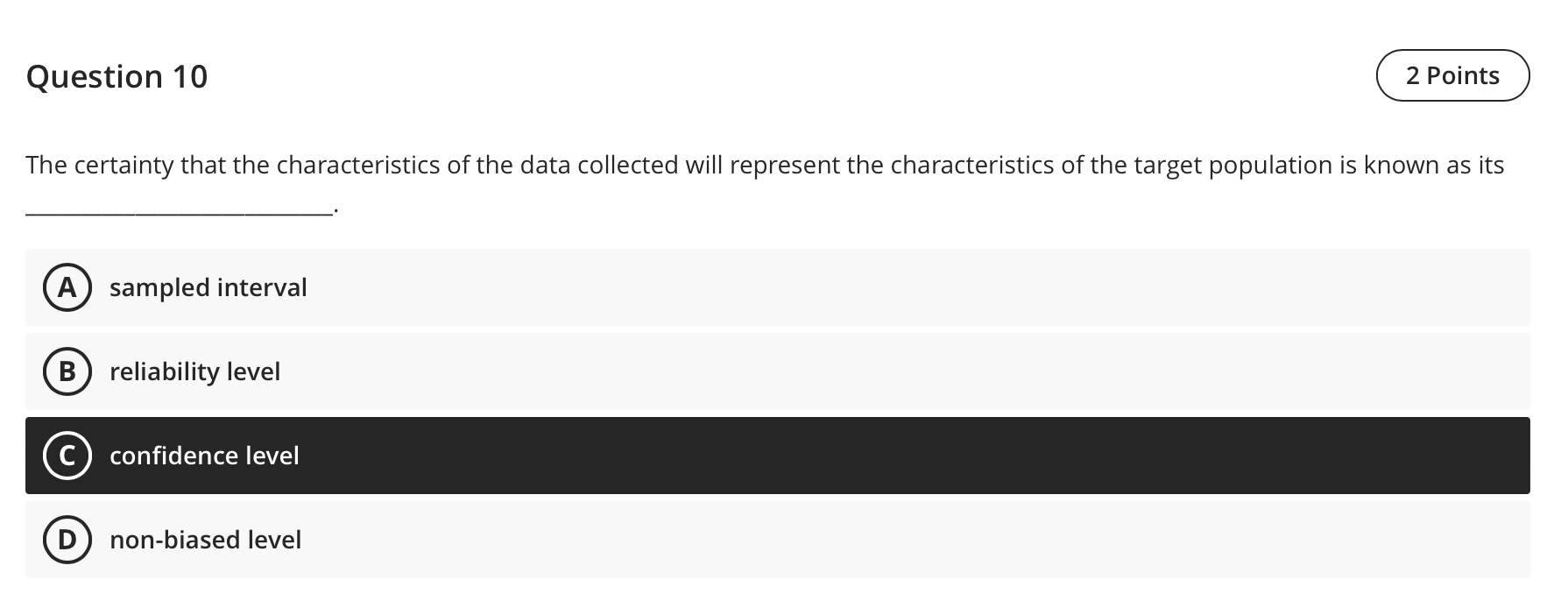Deselect the highlighted option C circle

click(x=67, y=456)
